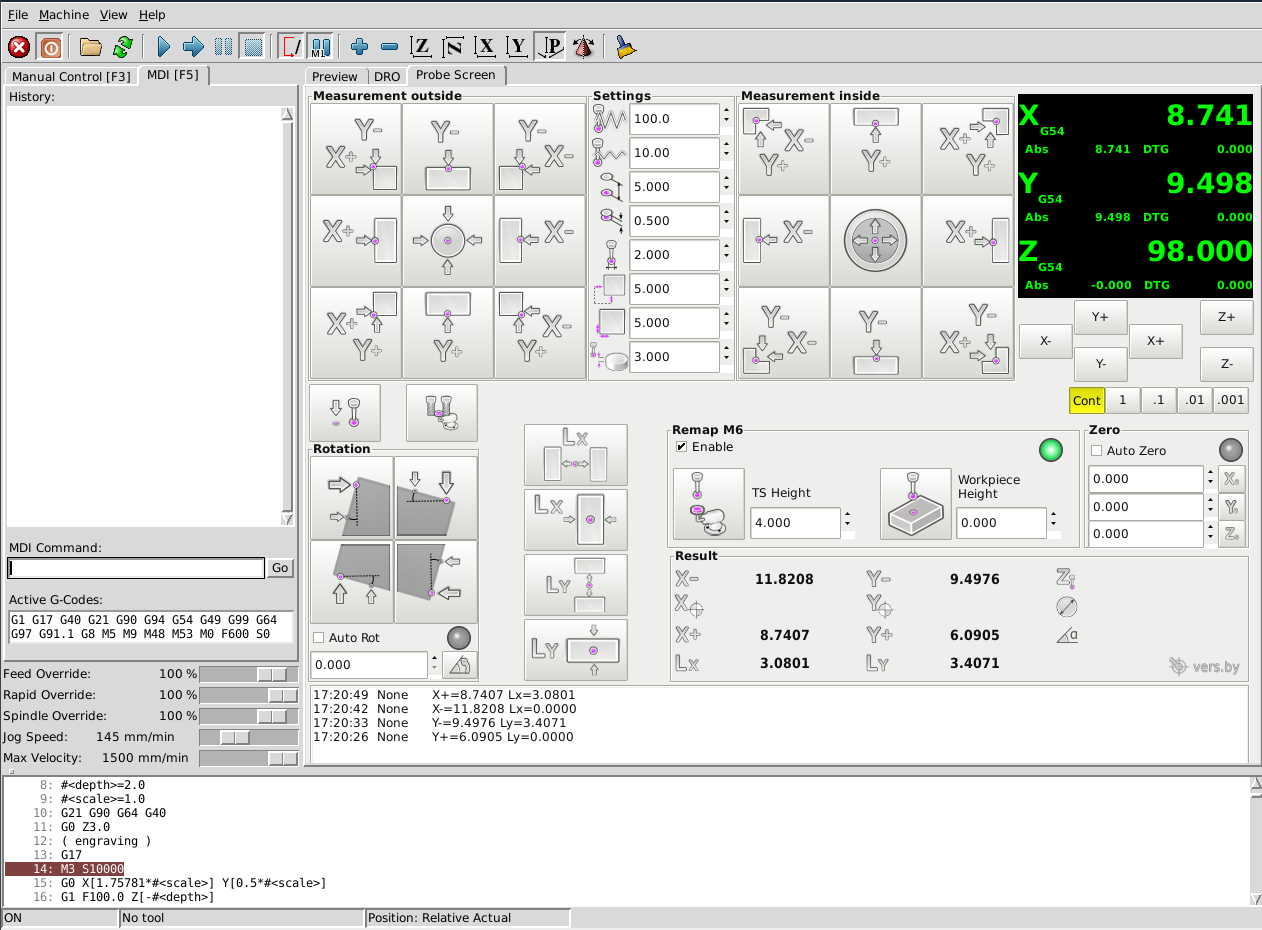1262x930 pixels.
Task: Toggle the machine power button
Action: tap(50, 46)
